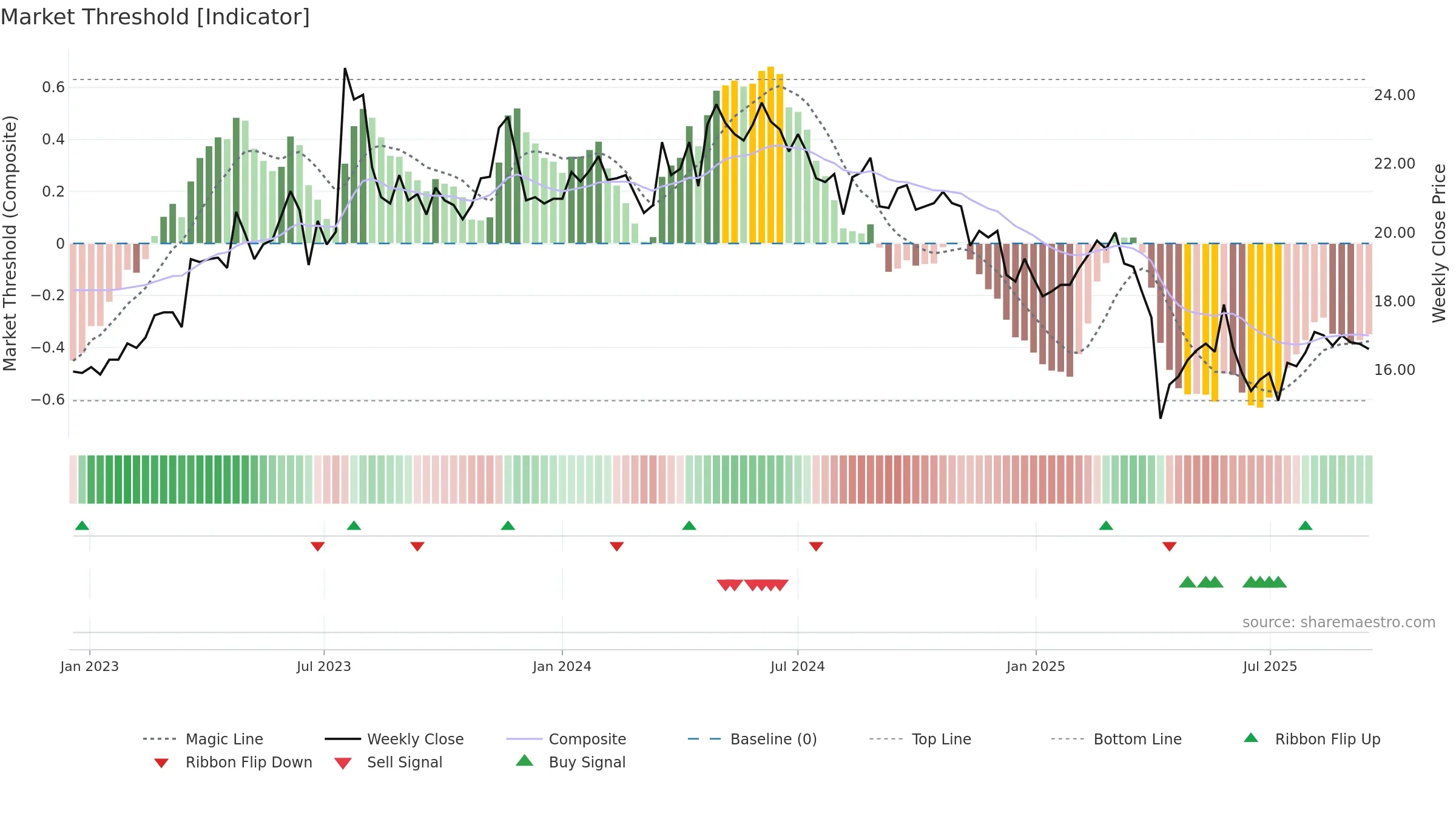Image resolution: width=1456 pixels, height=819 pixels.
Task: Click the Jan 2024 x-axis label
Action: (x=562, y=666)
